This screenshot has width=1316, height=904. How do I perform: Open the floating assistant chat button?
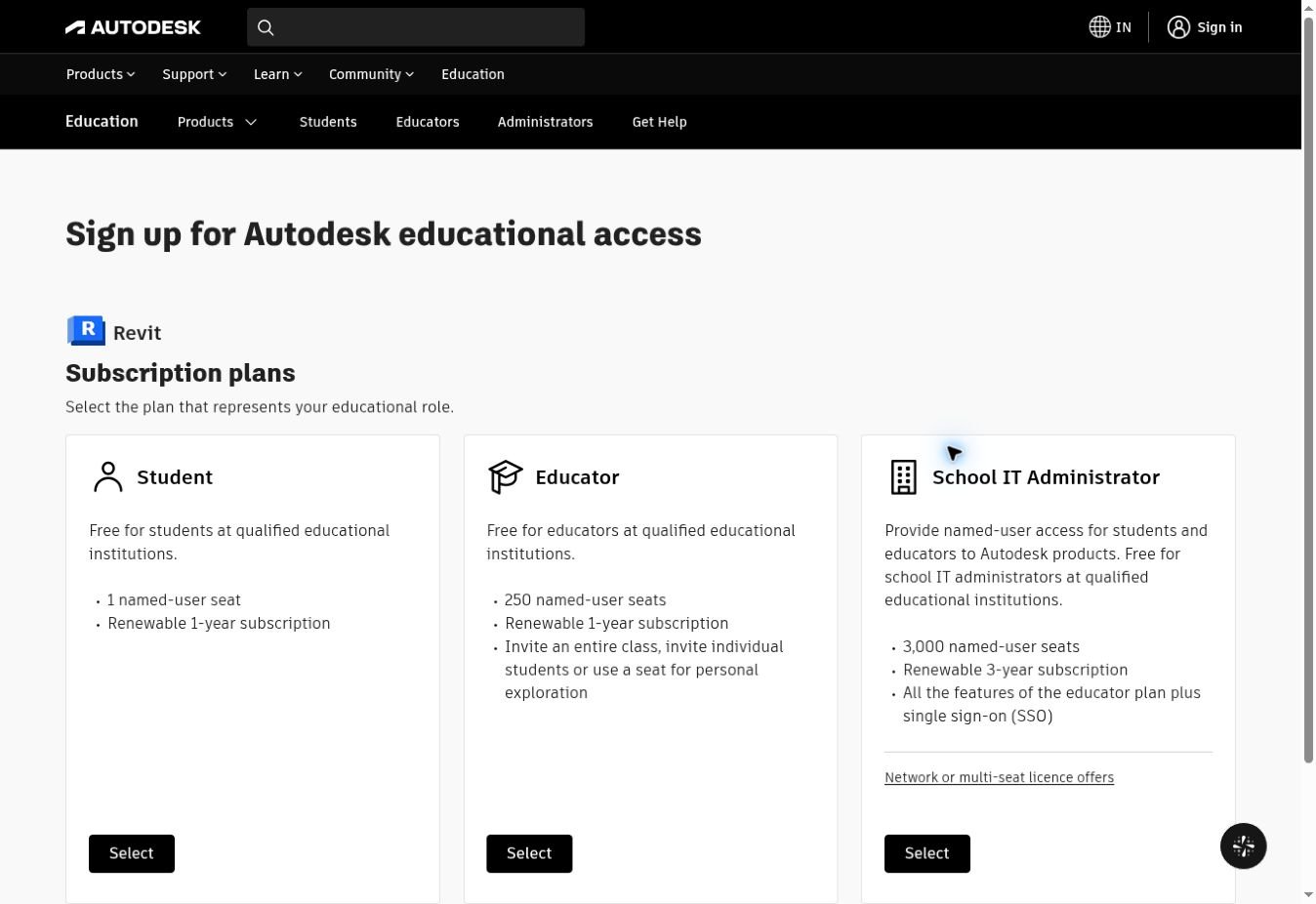click(1243, 846)
